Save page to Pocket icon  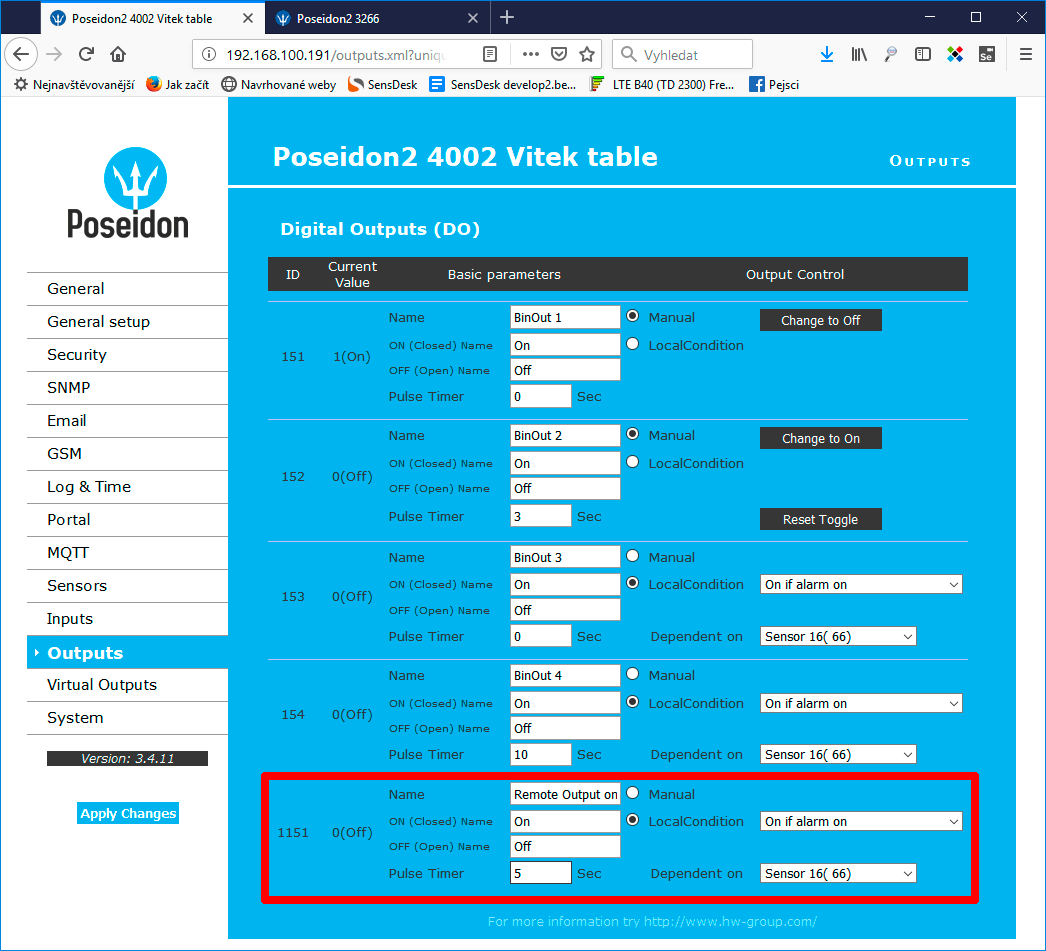[x=559, y=55]
